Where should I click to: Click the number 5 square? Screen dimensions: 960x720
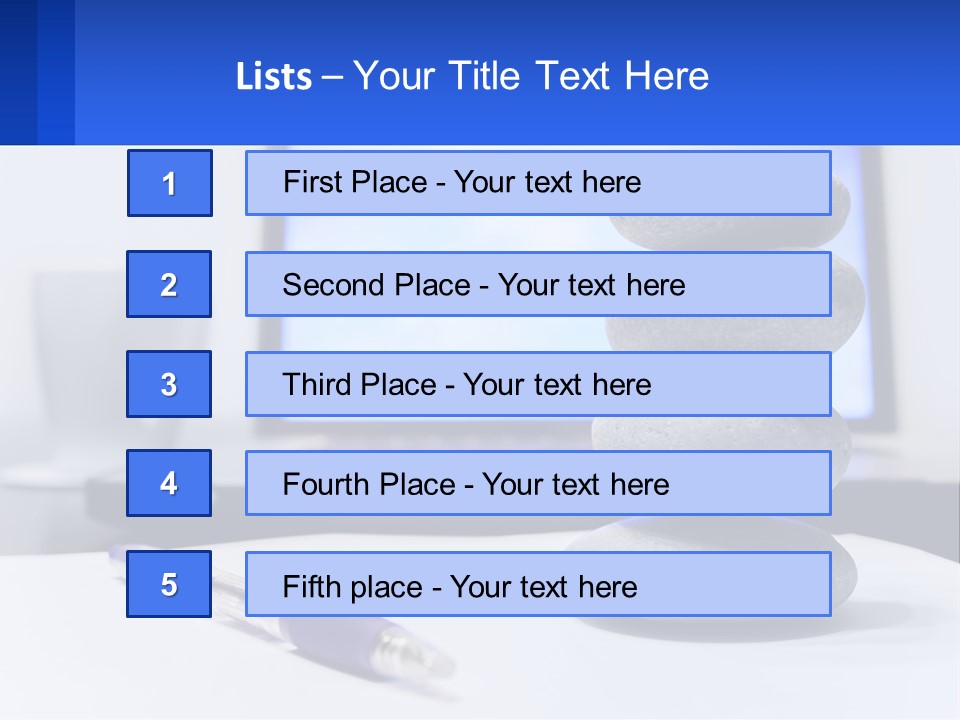pyautogui.click(x=169, y=584)
